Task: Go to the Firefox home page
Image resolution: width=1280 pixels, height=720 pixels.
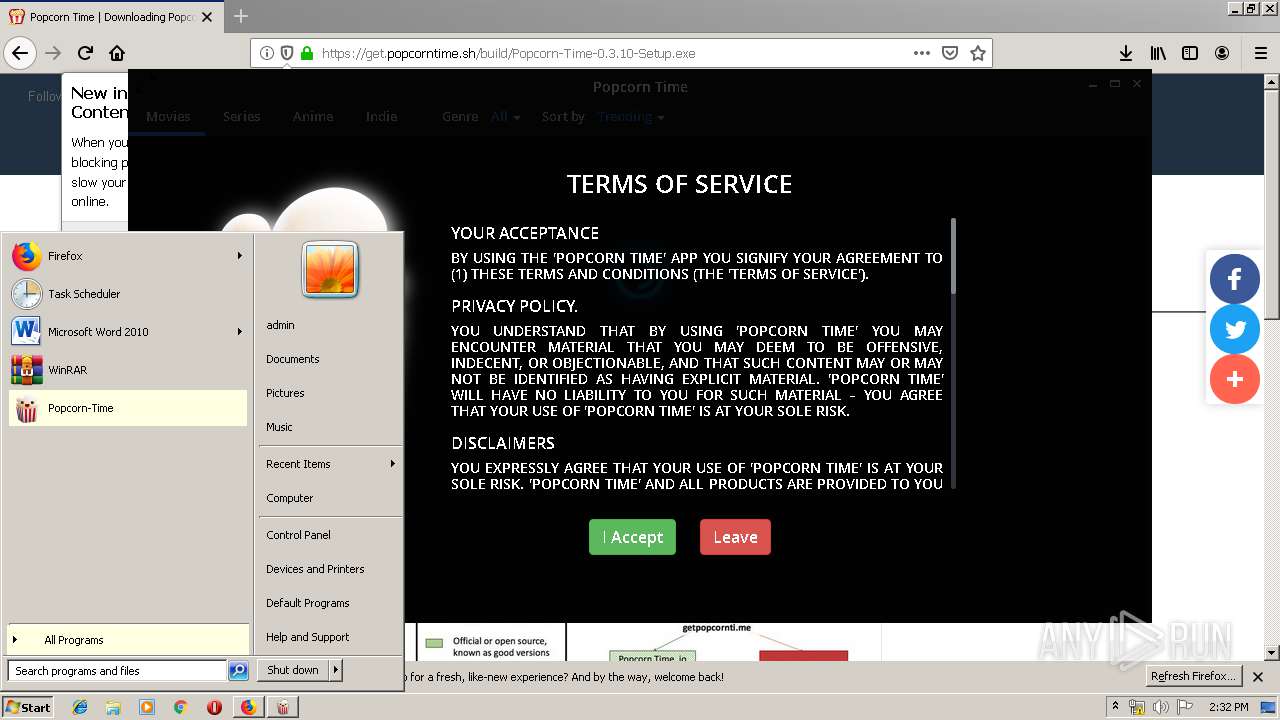Action: point(117,53)
